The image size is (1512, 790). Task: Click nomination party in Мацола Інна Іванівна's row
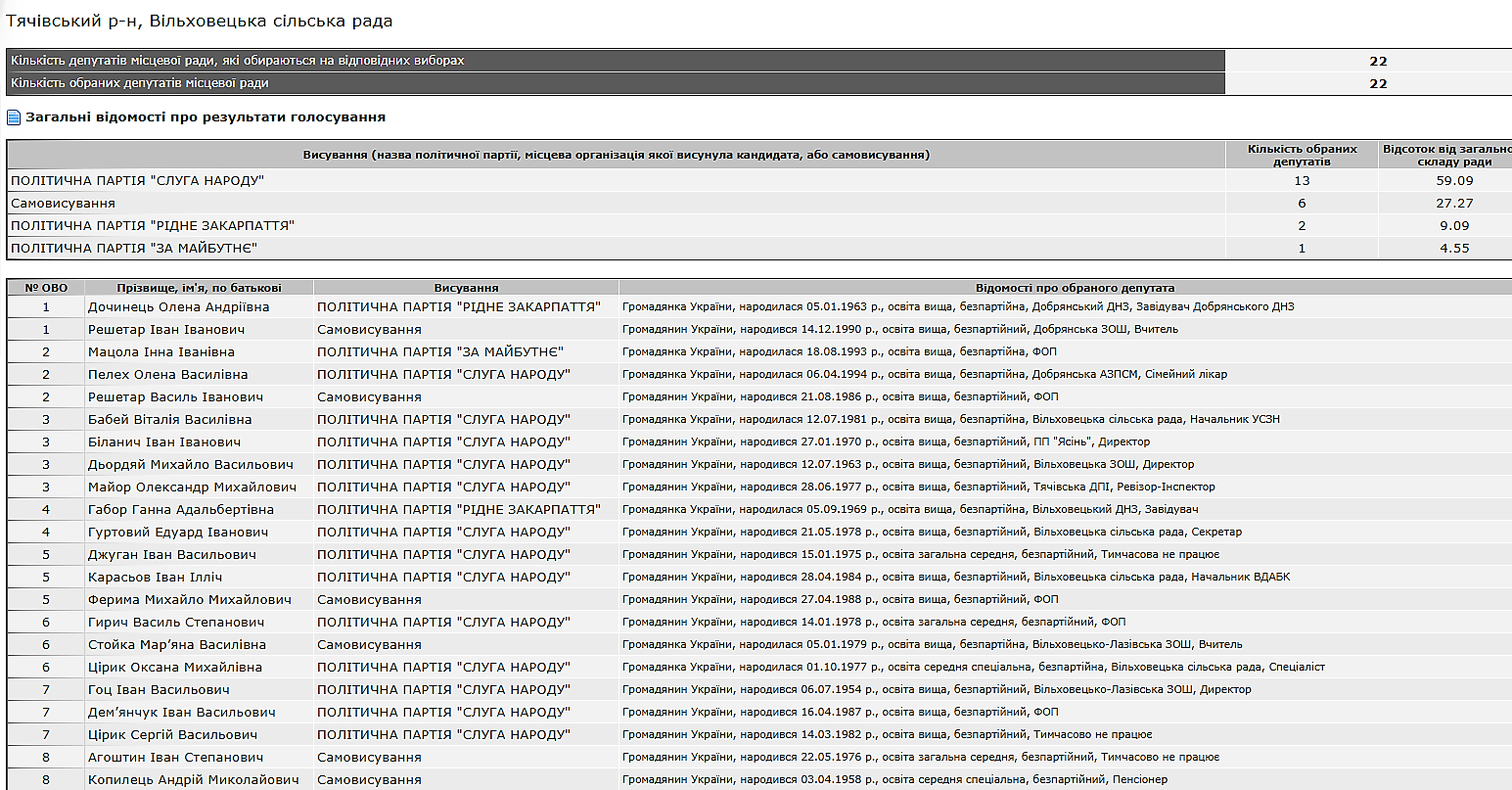click(440, 351)
